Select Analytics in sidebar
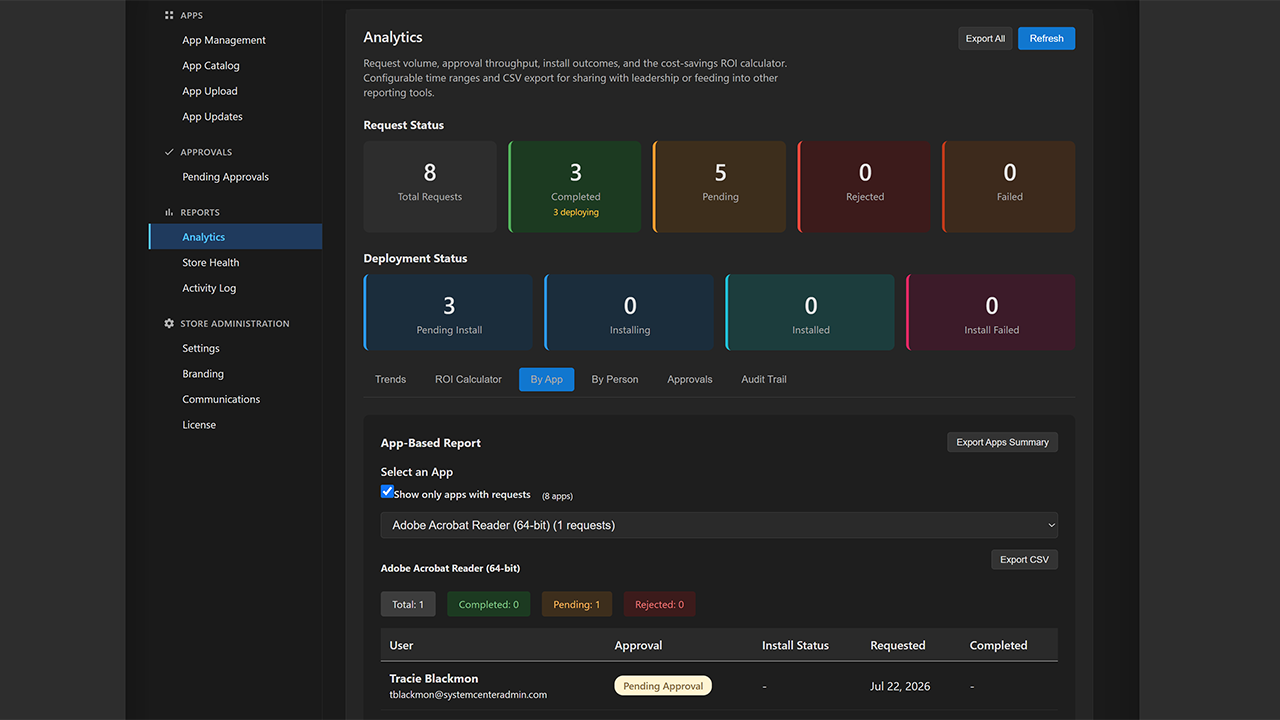 (235, 237)
